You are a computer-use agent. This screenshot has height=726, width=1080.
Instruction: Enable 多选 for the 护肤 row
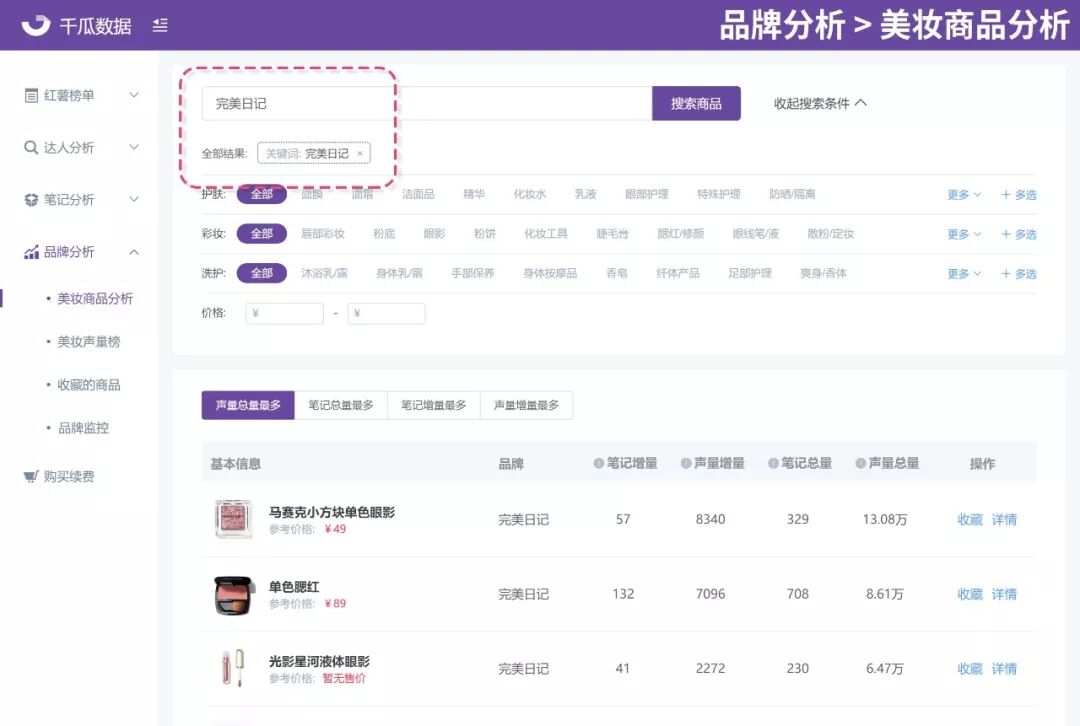click(x=1019, y=195)
